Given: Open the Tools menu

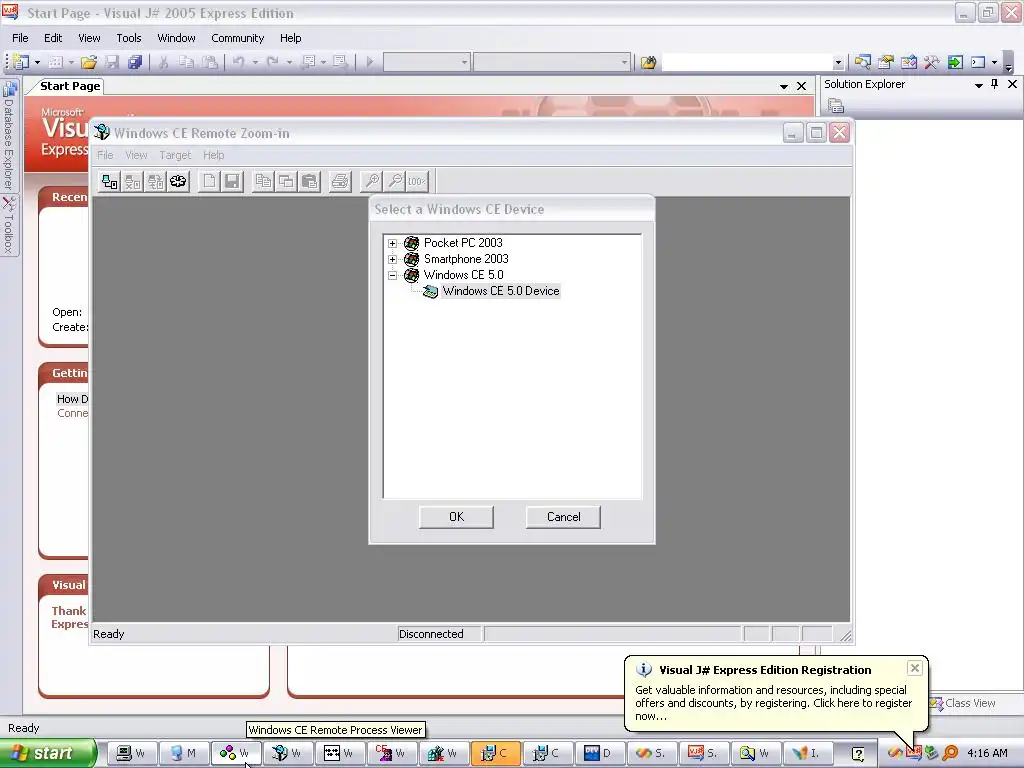Looking at the screenshot, I should (x=129, y=38).
